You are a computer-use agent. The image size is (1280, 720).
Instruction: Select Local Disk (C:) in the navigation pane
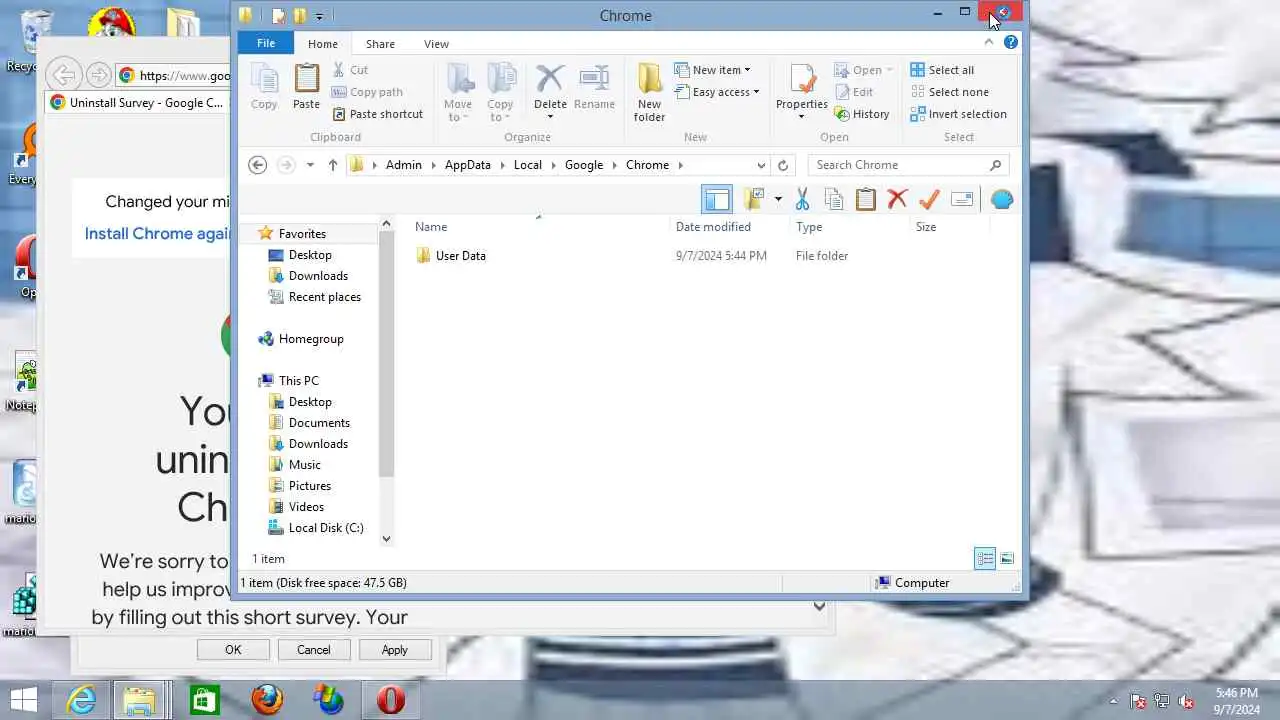pos(326,528)
